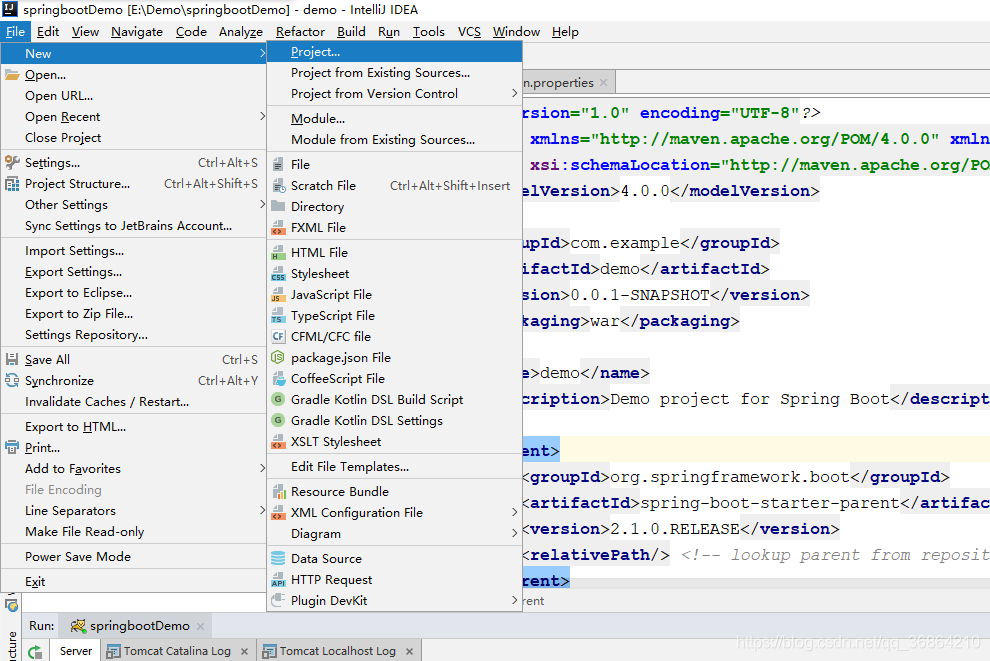Click the CFML/CFC file icon
Image resolution: width=990 pixels, height=661 pixels.
(x=278, y=336)
